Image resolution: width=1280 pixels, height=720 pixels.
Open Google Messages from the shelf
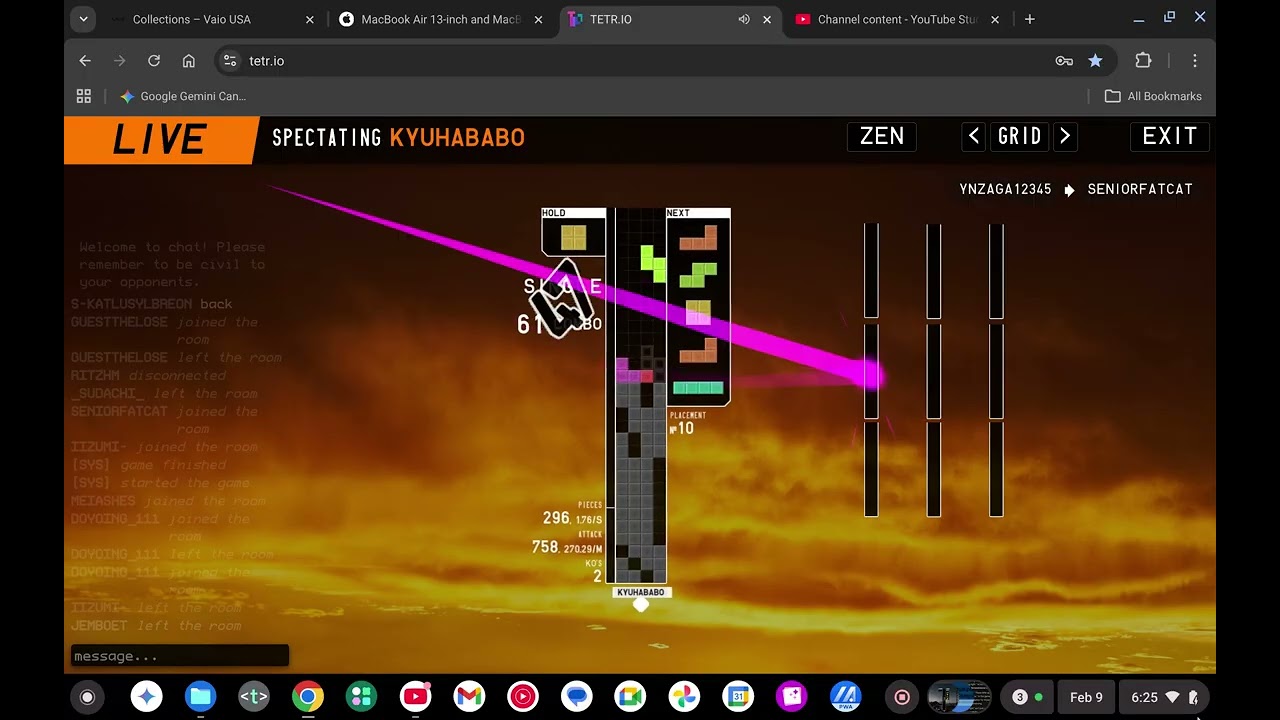[x=577, y=697]
